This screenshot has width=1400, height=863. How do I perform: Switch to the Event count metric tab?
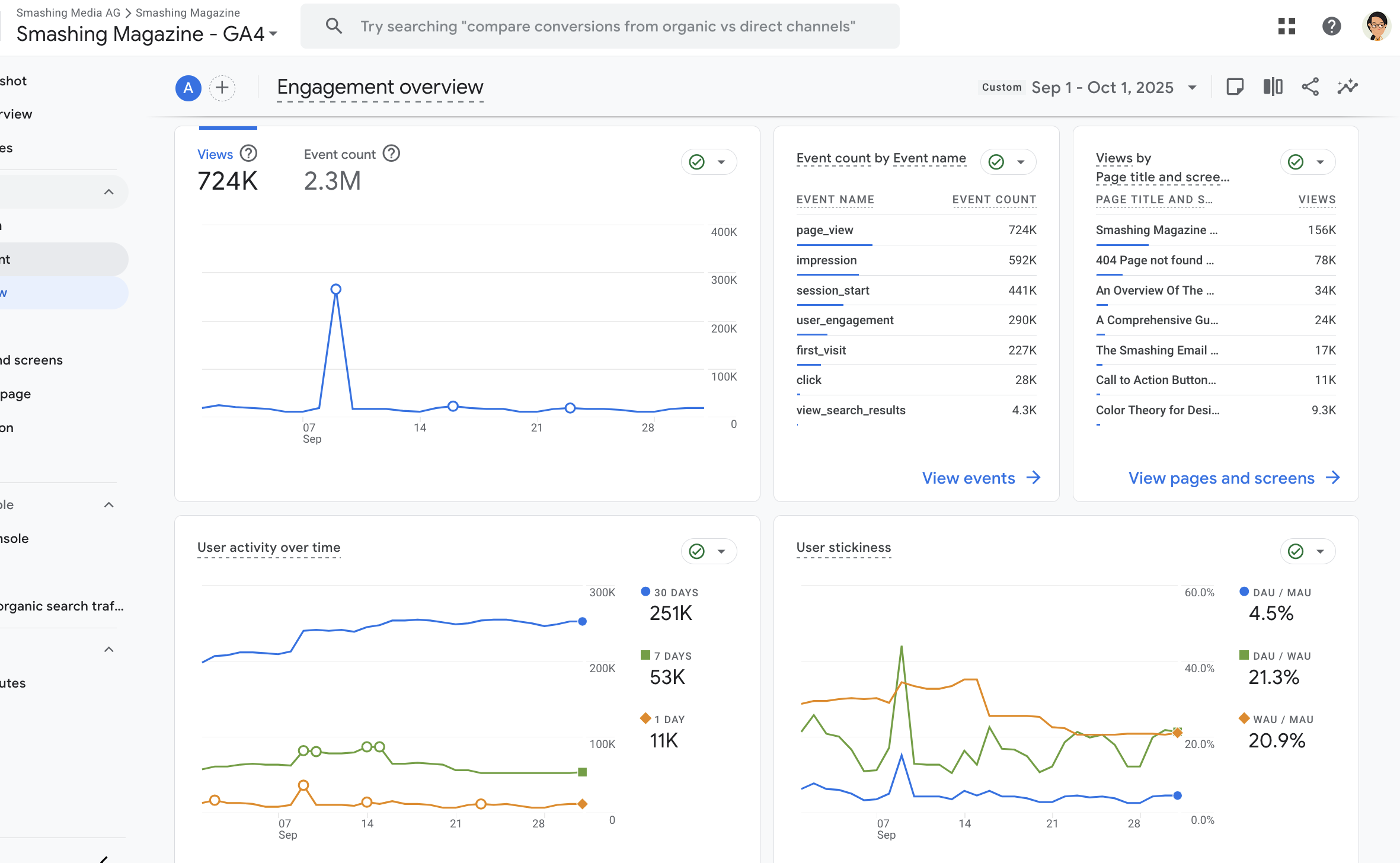point(340,154)
